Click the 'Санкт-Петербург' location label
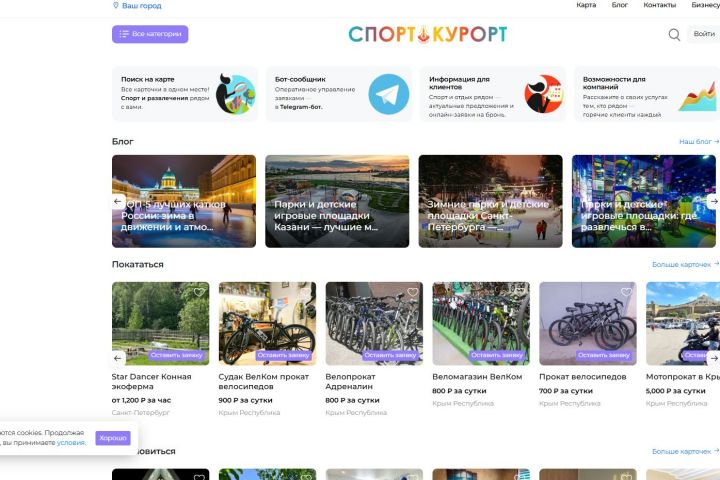 click(x=141, y=412)
